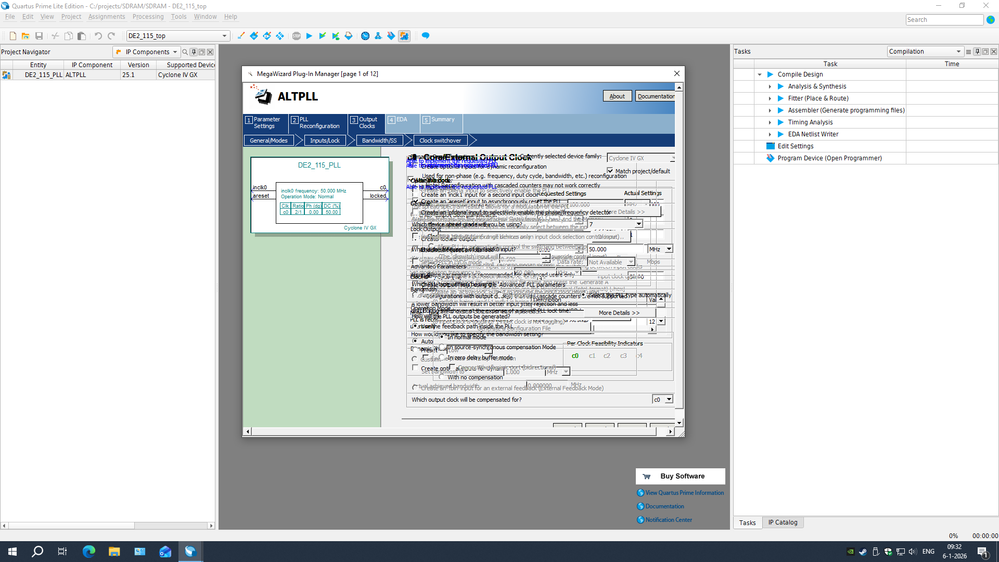999x562 pixels.
Task: Click the About button in ALTPLL wizard
Action: [x=617, y=96]
